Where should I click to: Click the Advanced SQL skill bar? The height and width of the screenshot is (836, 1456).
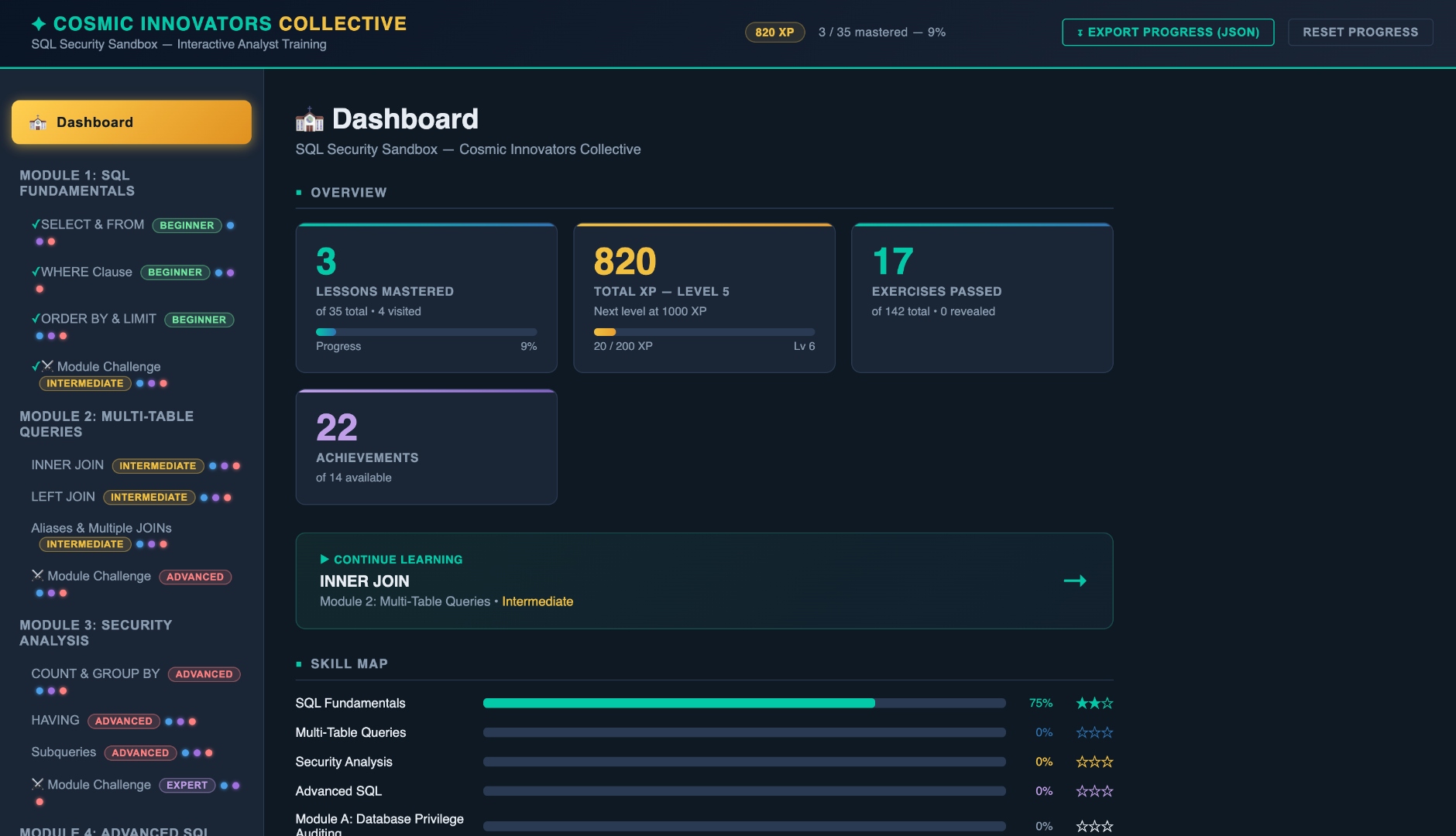744,791
